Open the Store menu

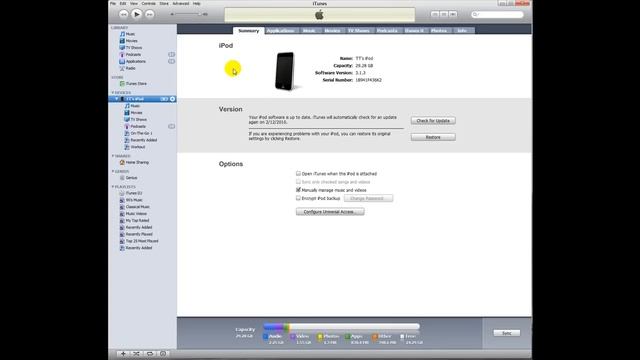[164, 4]
